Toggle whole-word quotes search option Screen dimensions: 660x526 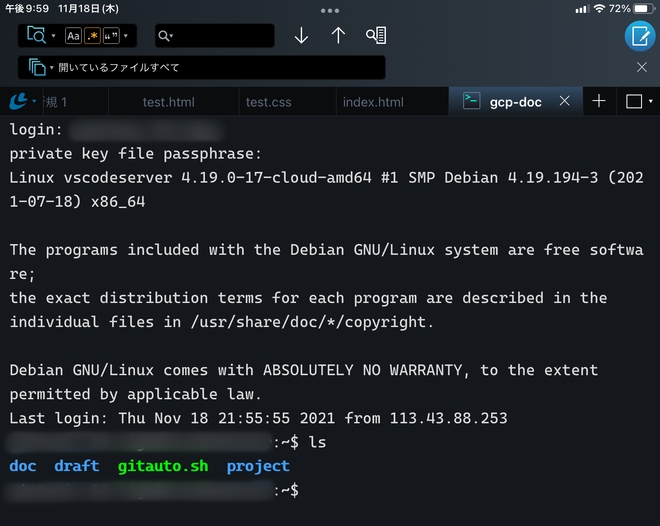point(111,36)
